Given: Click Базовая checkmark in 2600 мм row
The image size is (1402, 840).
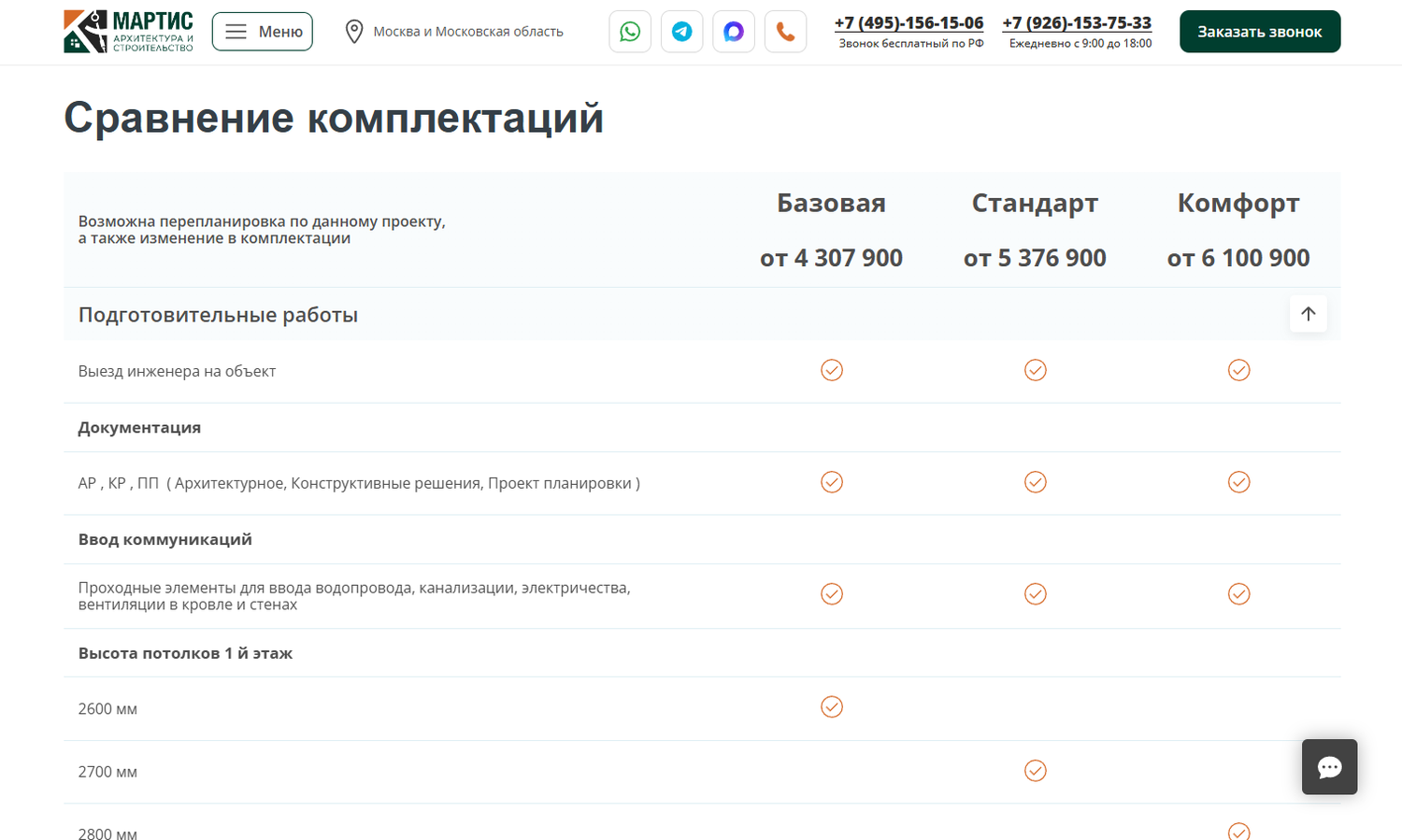Looking at the screenshot, I should coord(832,707).
